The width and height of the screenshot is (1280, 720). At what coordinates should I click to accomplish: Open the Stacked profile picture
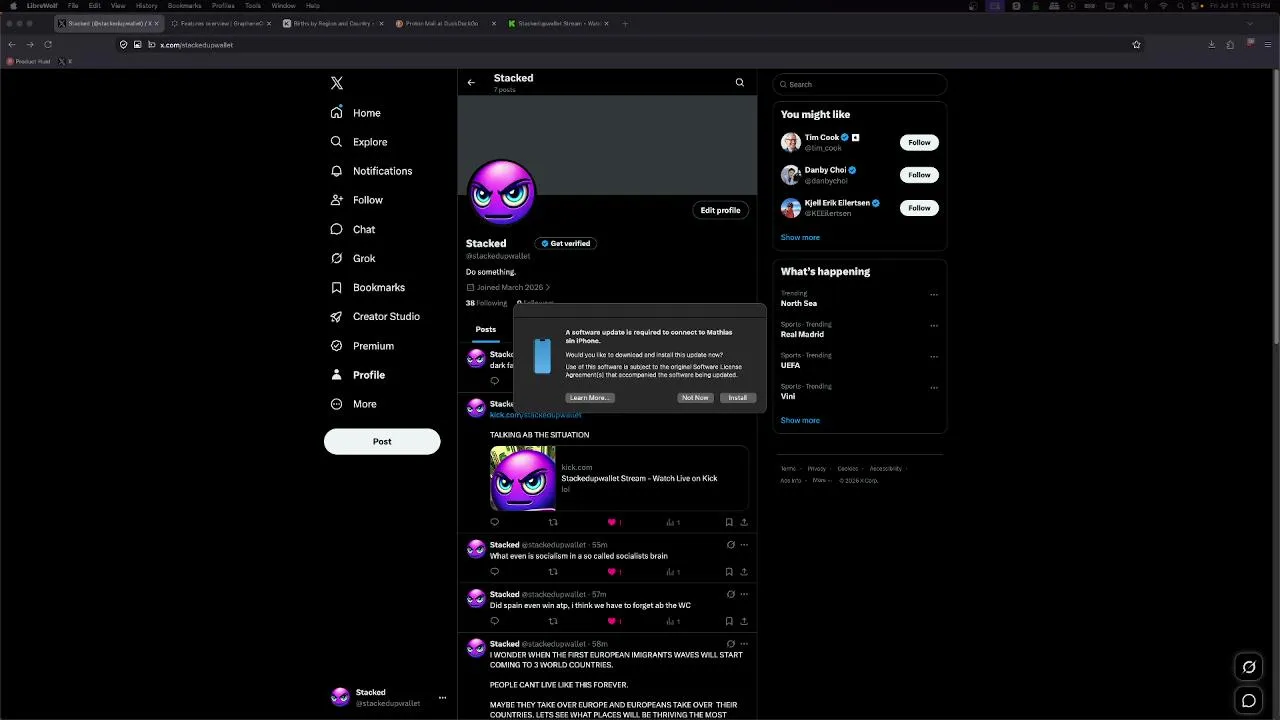click(x=502, y=193)
